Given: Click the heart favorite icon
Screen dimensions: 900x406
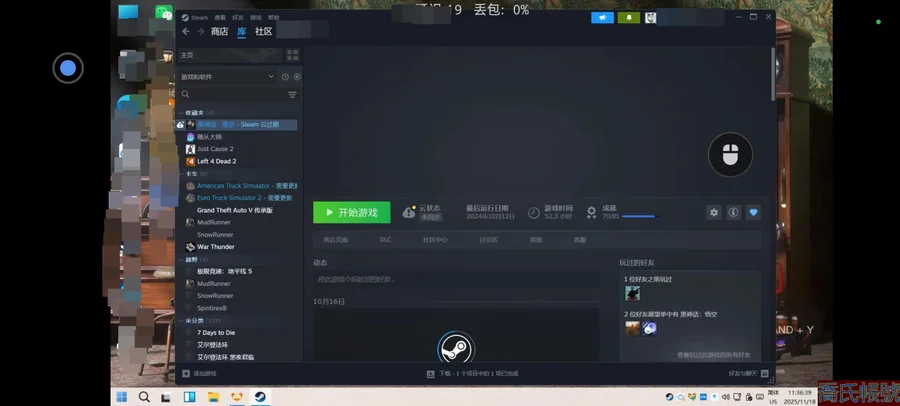Looking at the screenshot, I should pos(753,212).
